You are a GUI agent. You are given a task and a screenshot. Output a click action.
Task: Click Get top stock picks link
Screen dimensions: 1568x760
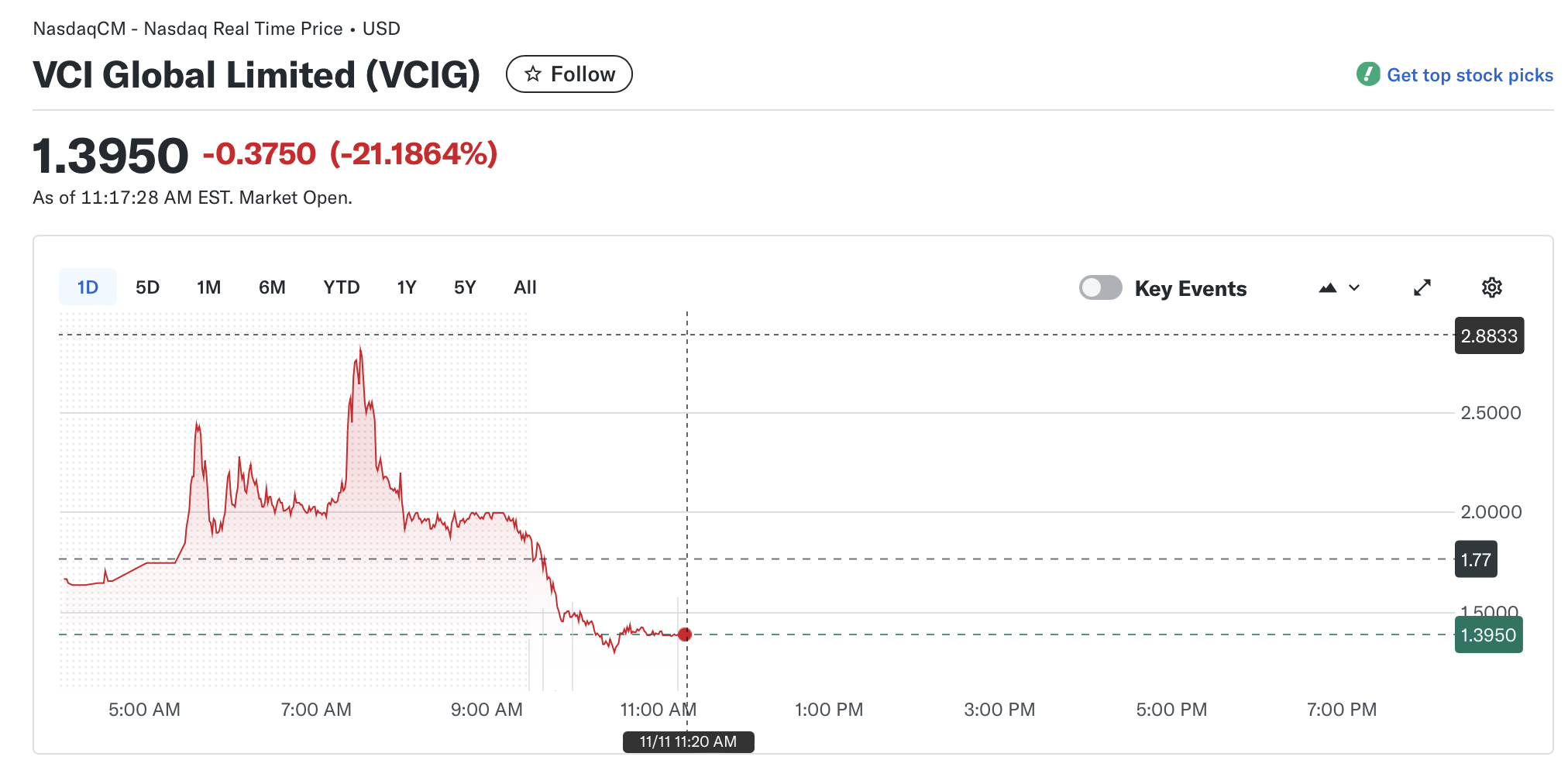pos(1470,75)
